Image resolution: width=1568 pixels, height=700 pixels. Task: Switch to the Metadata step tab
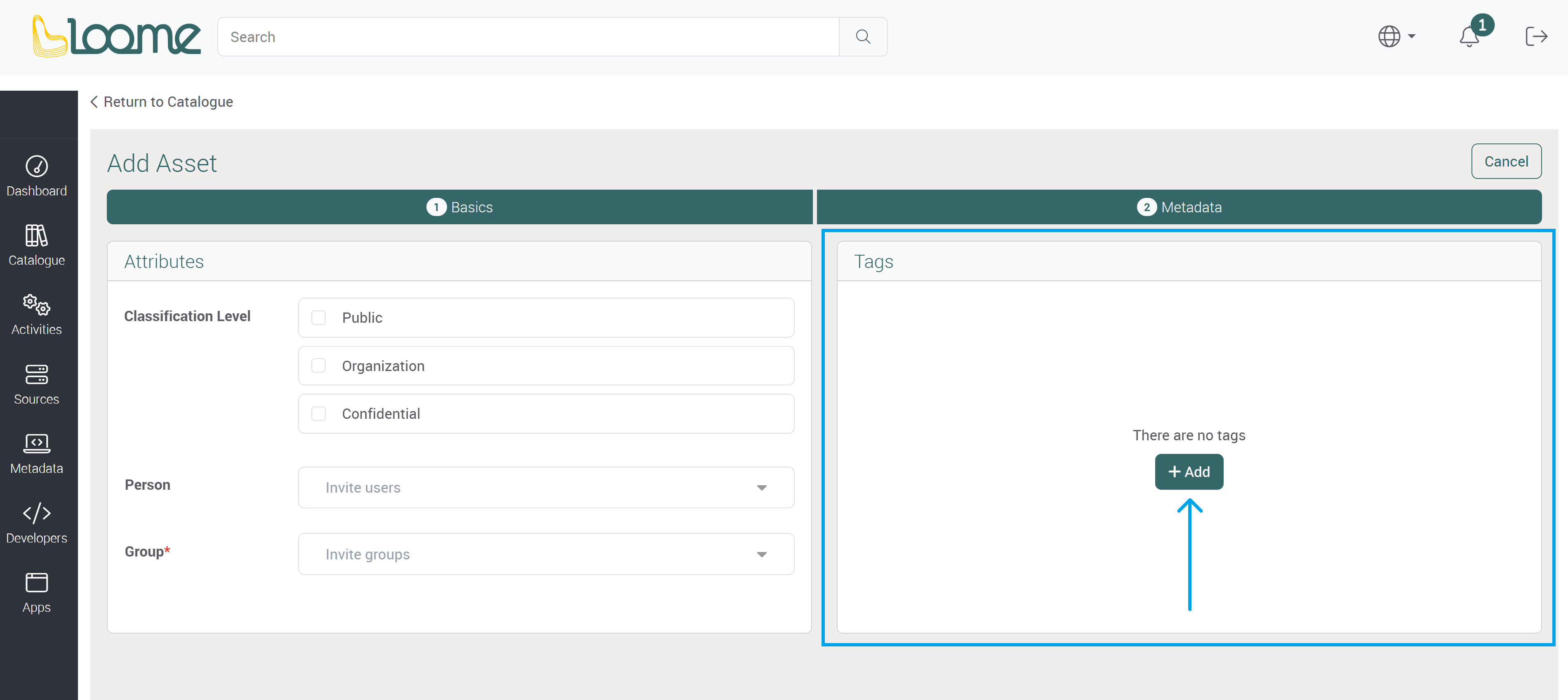(1179, 207)
